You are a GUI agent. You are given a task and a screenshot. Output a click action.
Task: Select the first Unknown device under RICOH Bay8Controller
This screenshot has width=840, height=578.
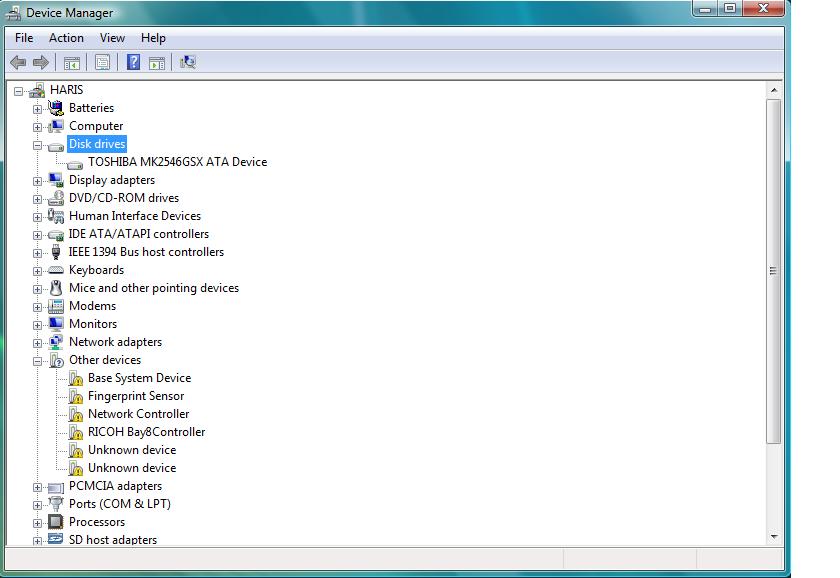pyautogui.click(x=132, y=450)
